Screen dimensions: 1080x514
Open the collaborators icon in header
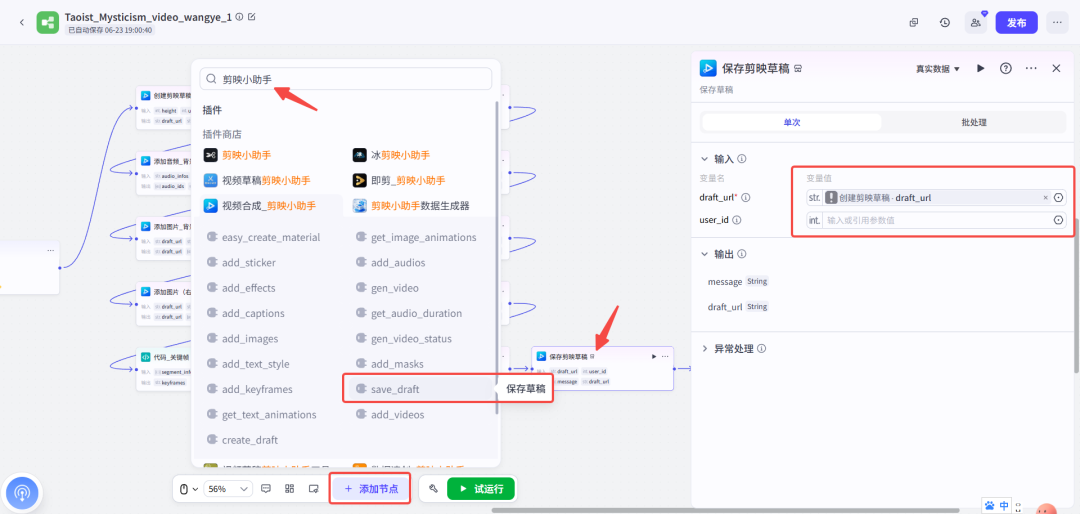(x=975, y=22)
